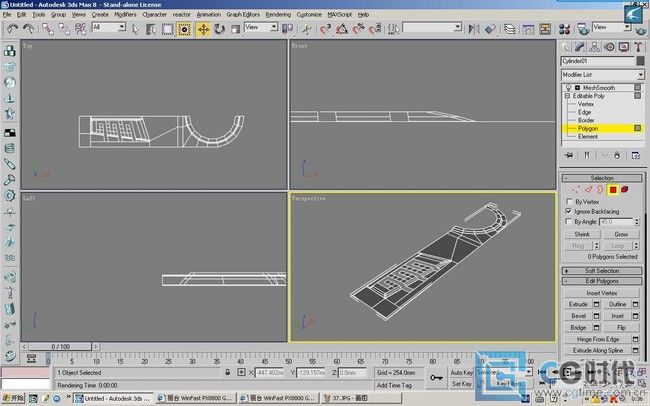
Task: Open the Select by Name dialog
Action: click(x=151, y=29)
